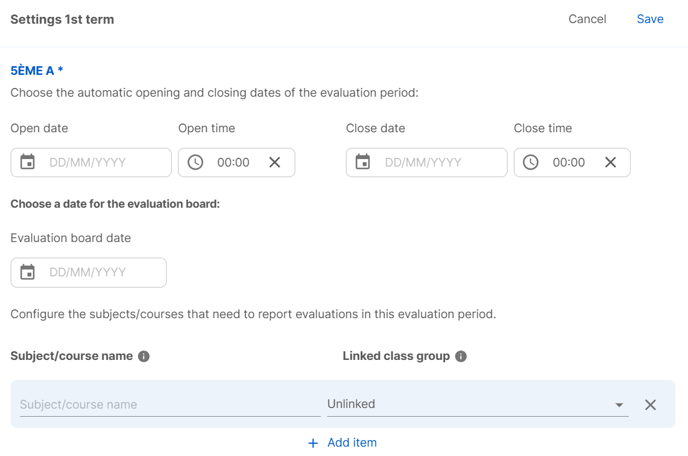Click the 00:00 value in Close time
This screenshot has height=456, width=688.
click(x=569, y=162)
